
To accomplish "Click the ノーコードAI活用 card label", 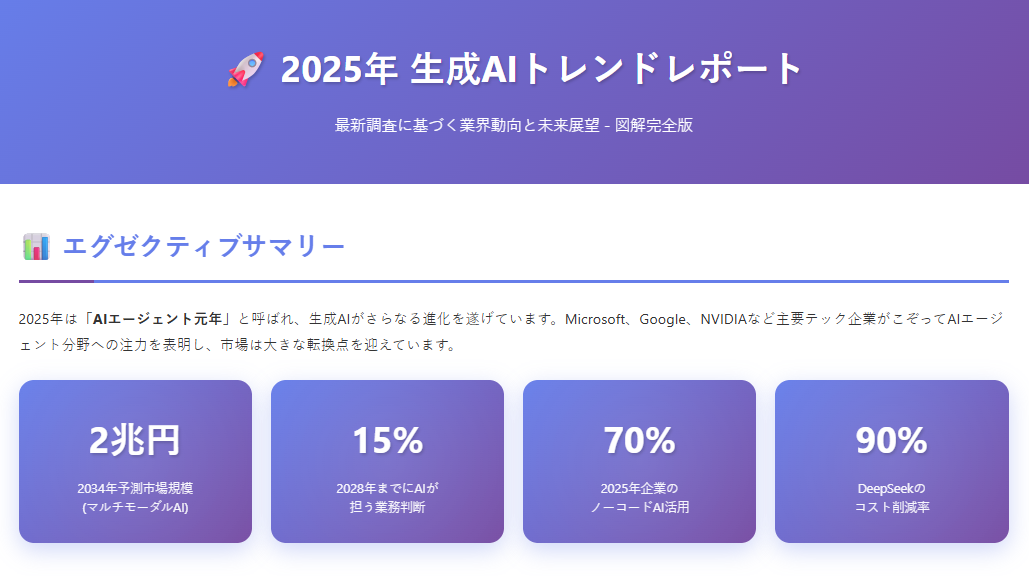I will pyautogui.click(x=639, y=507).
